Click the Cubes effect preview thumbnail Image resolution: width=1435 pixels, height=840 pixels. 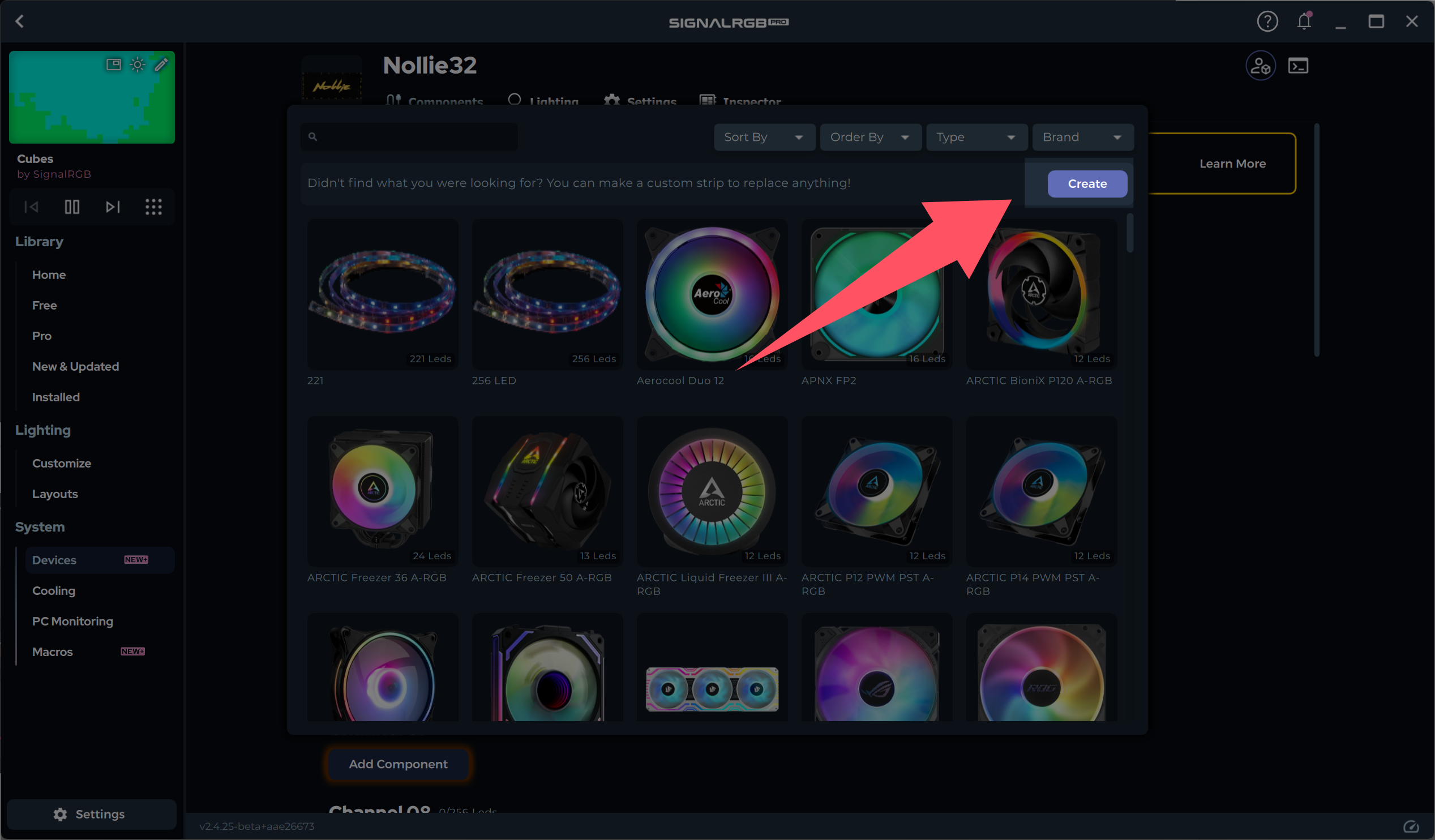92,97
